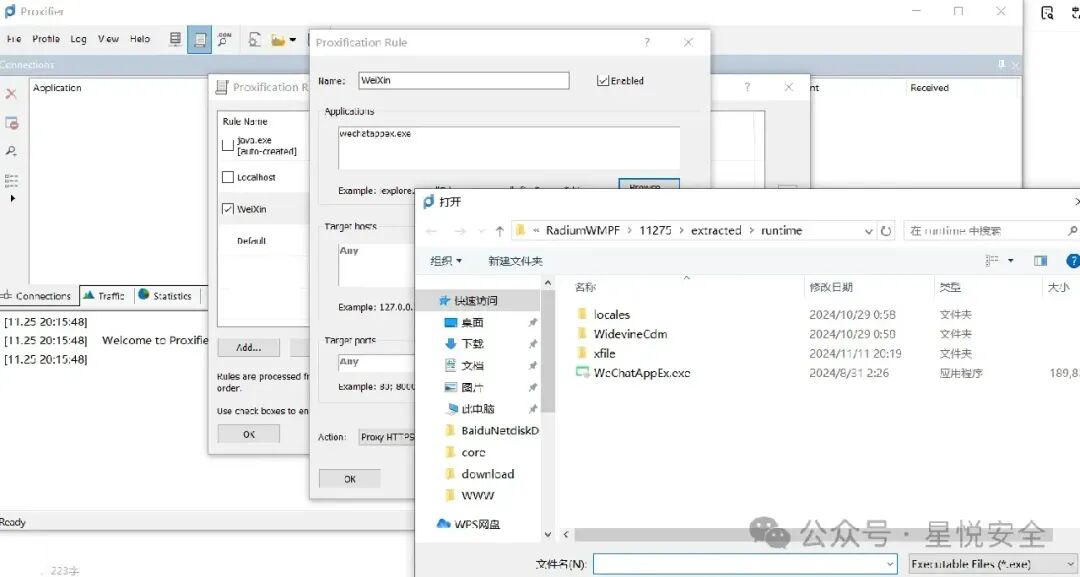Screen dimensions: 1080x577
Task: Toggle the WeiXin rule checkbox
Action: pos(228,209)
